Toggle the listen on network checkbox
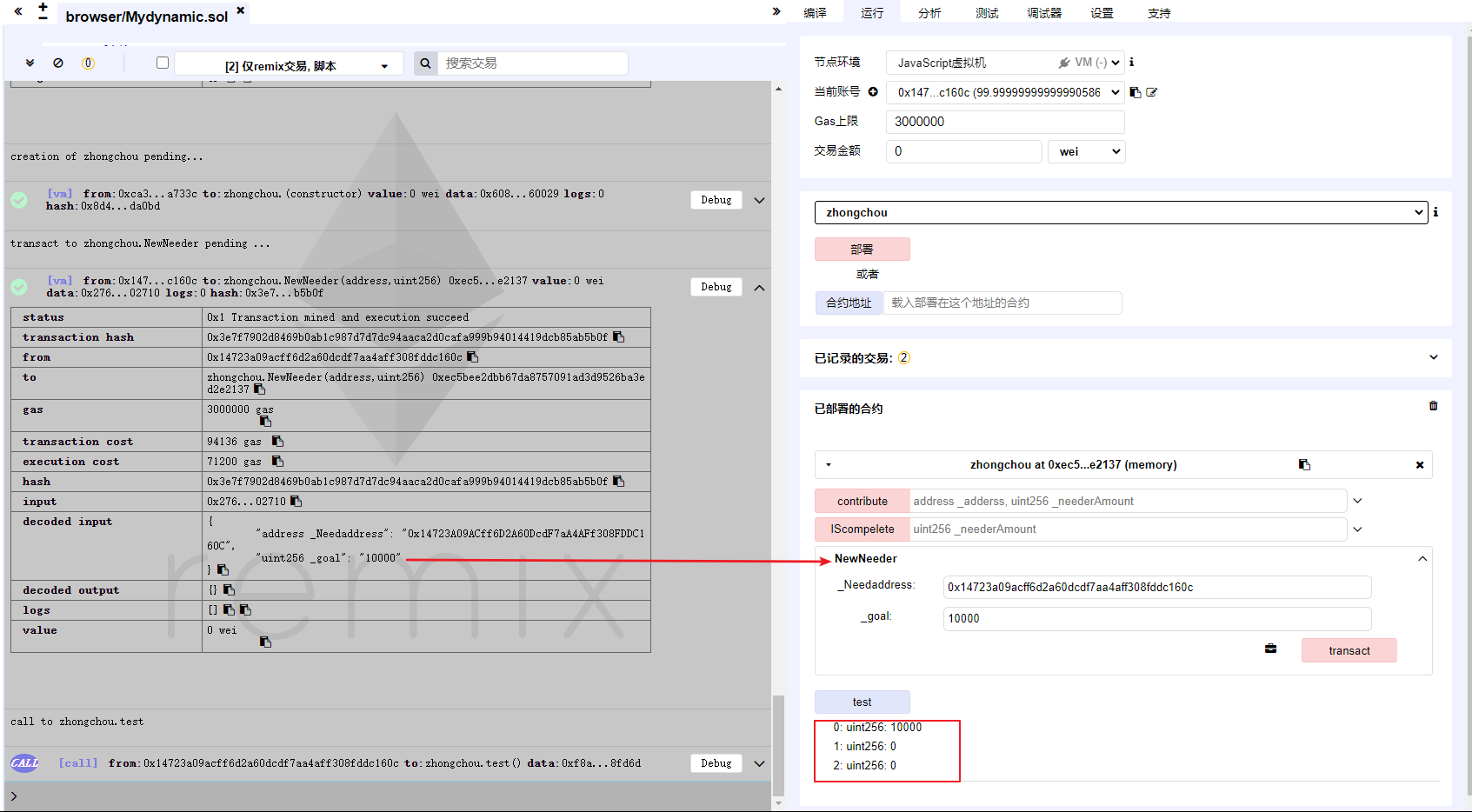This screenshot has height=812, width=1472. (x=163, y=63)
